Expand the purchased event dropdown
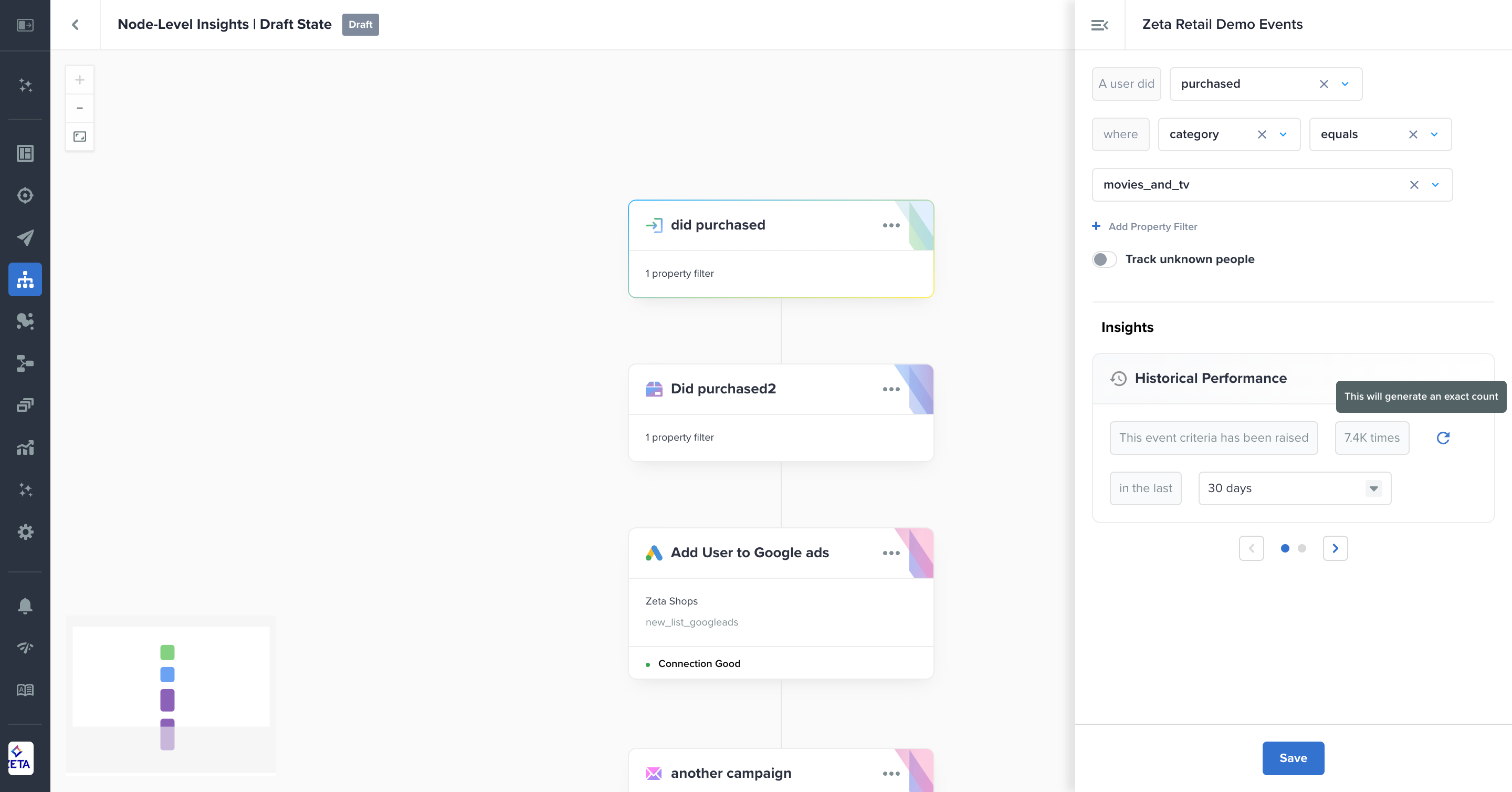This screenshot has width=1512, height=792. [x=1345, y=84]
